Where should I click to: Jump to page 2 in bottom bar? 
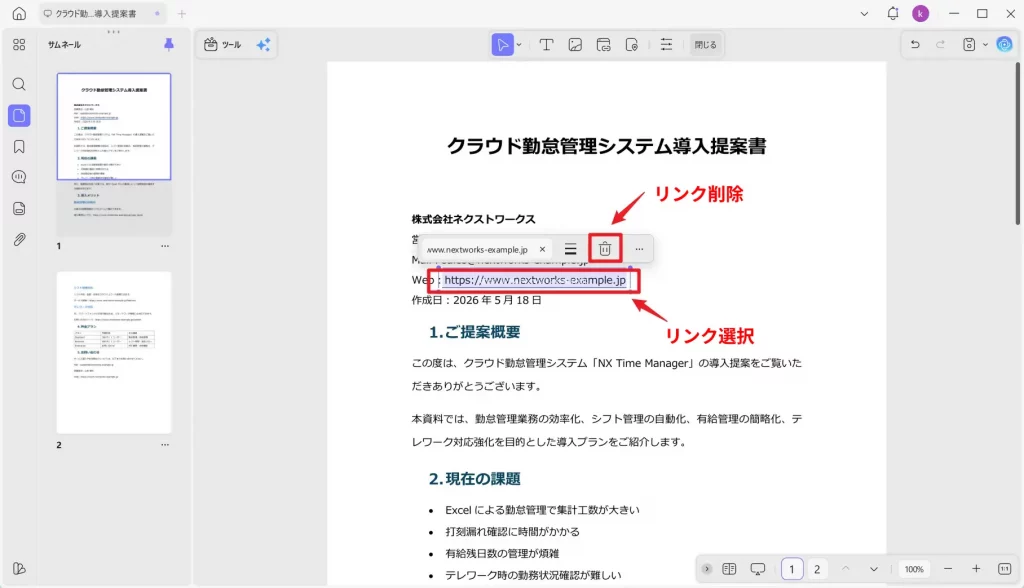point(816,569)
